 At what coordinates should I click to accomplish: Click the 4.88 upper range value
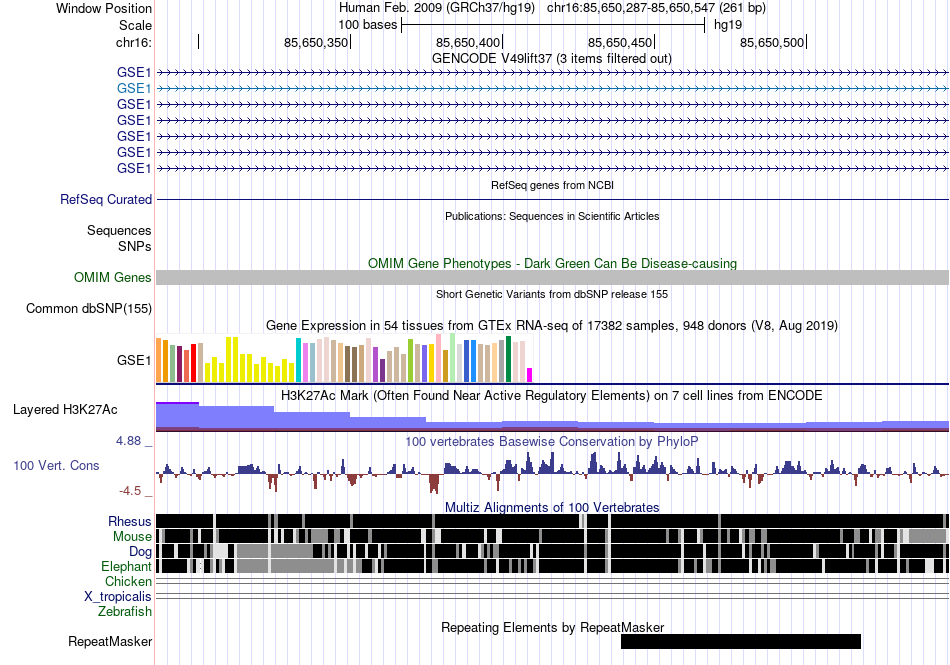[128, 441]
